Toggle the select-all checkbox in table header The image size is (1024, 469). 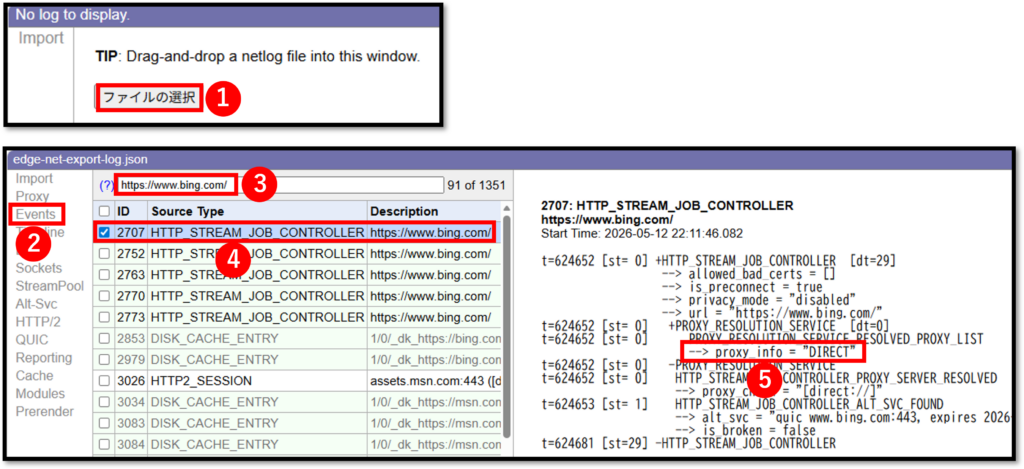click(104, 212)
